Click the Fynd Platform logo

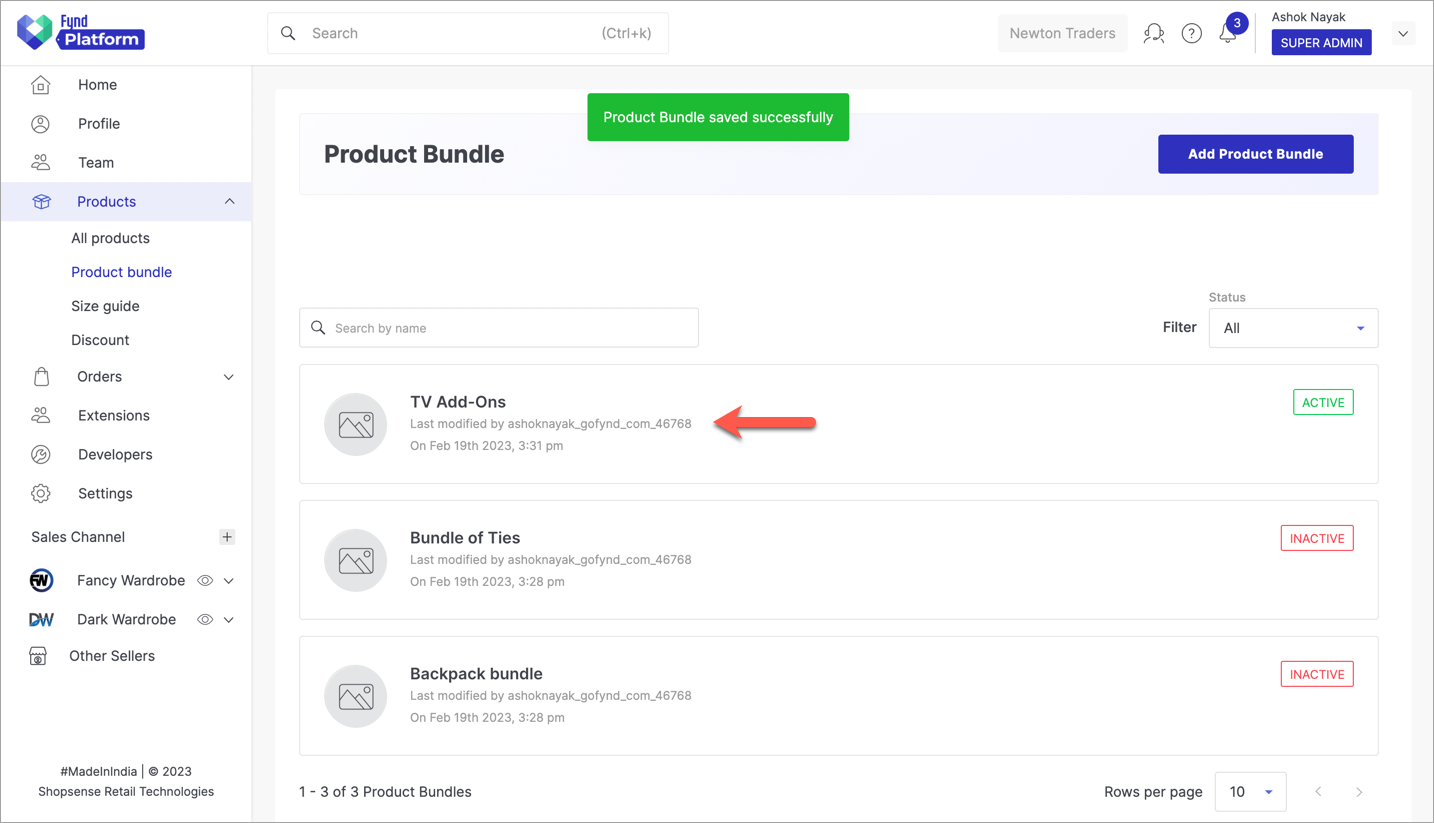[81, 32]
